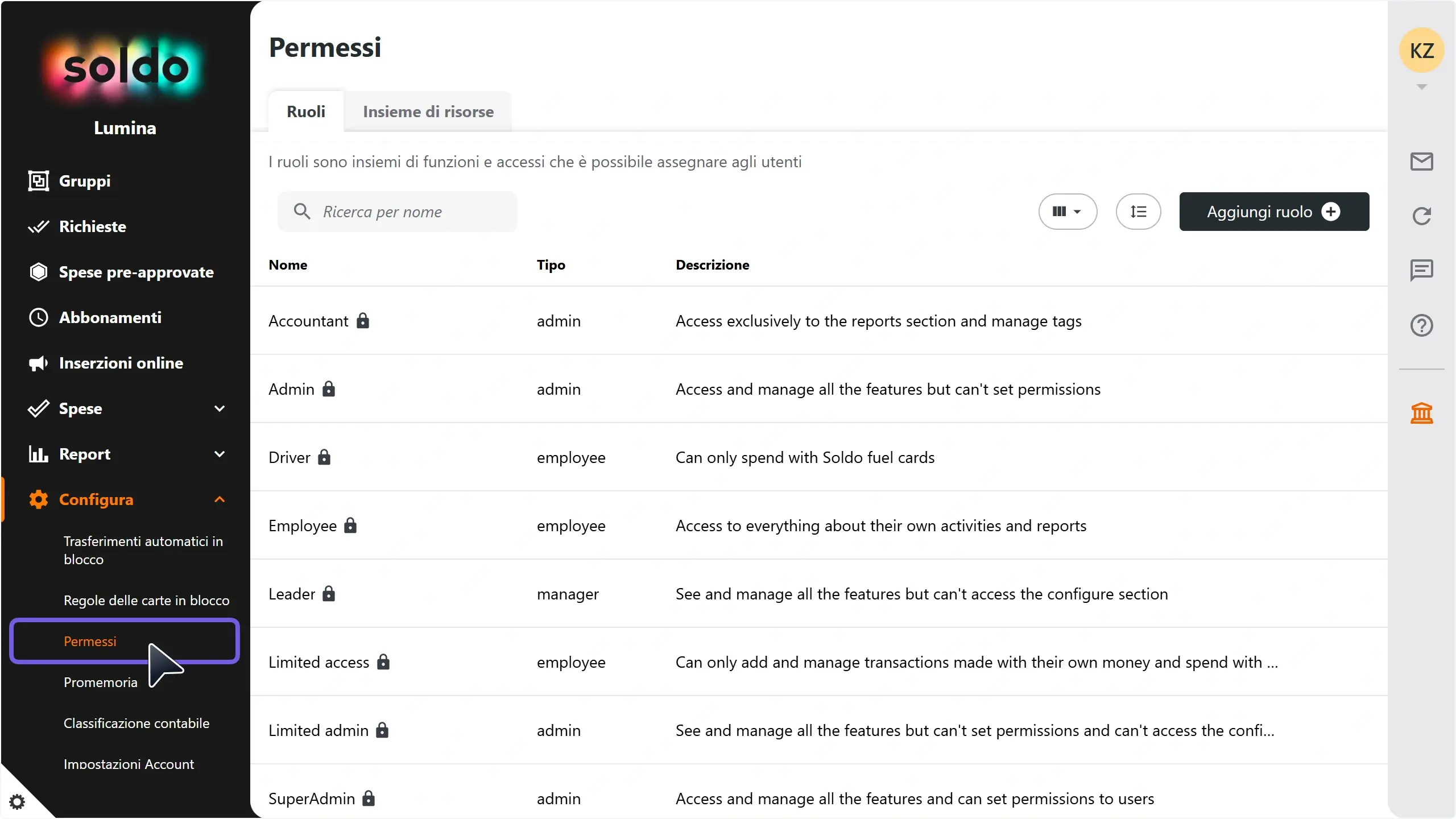Sort by the Tipo column header
The height and width of the screenshot is (819, 1456).
pos(551,265)
